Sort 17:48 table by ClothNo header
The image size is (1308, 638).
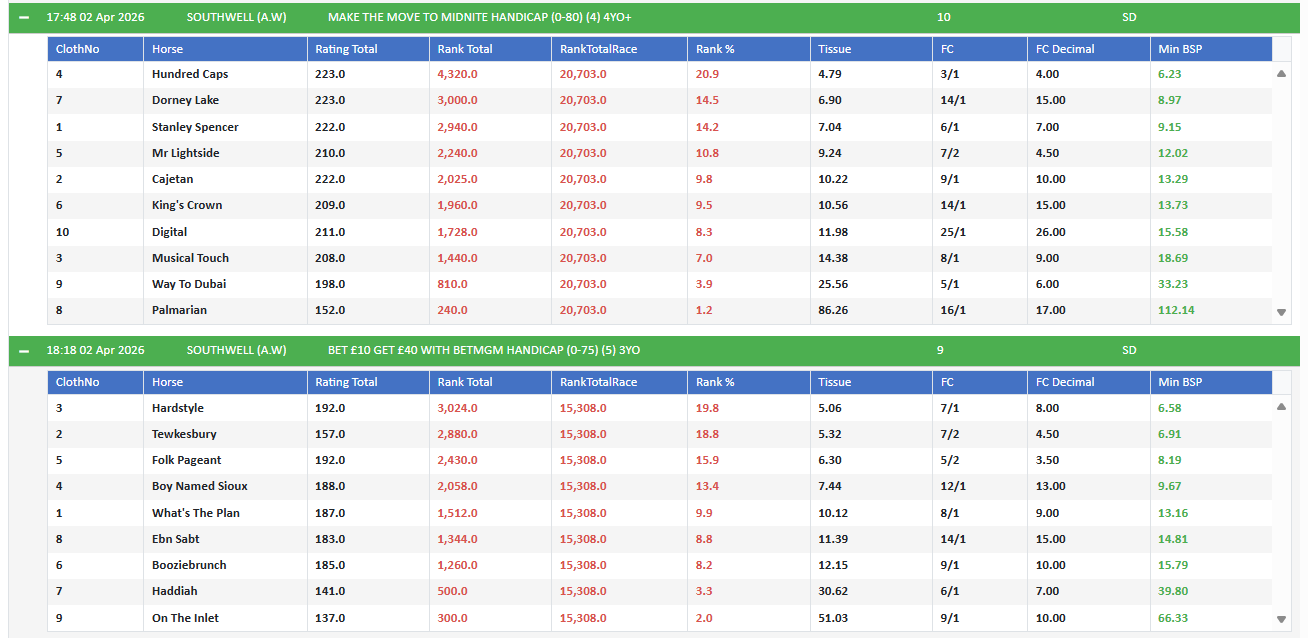[x=78, y=49]
